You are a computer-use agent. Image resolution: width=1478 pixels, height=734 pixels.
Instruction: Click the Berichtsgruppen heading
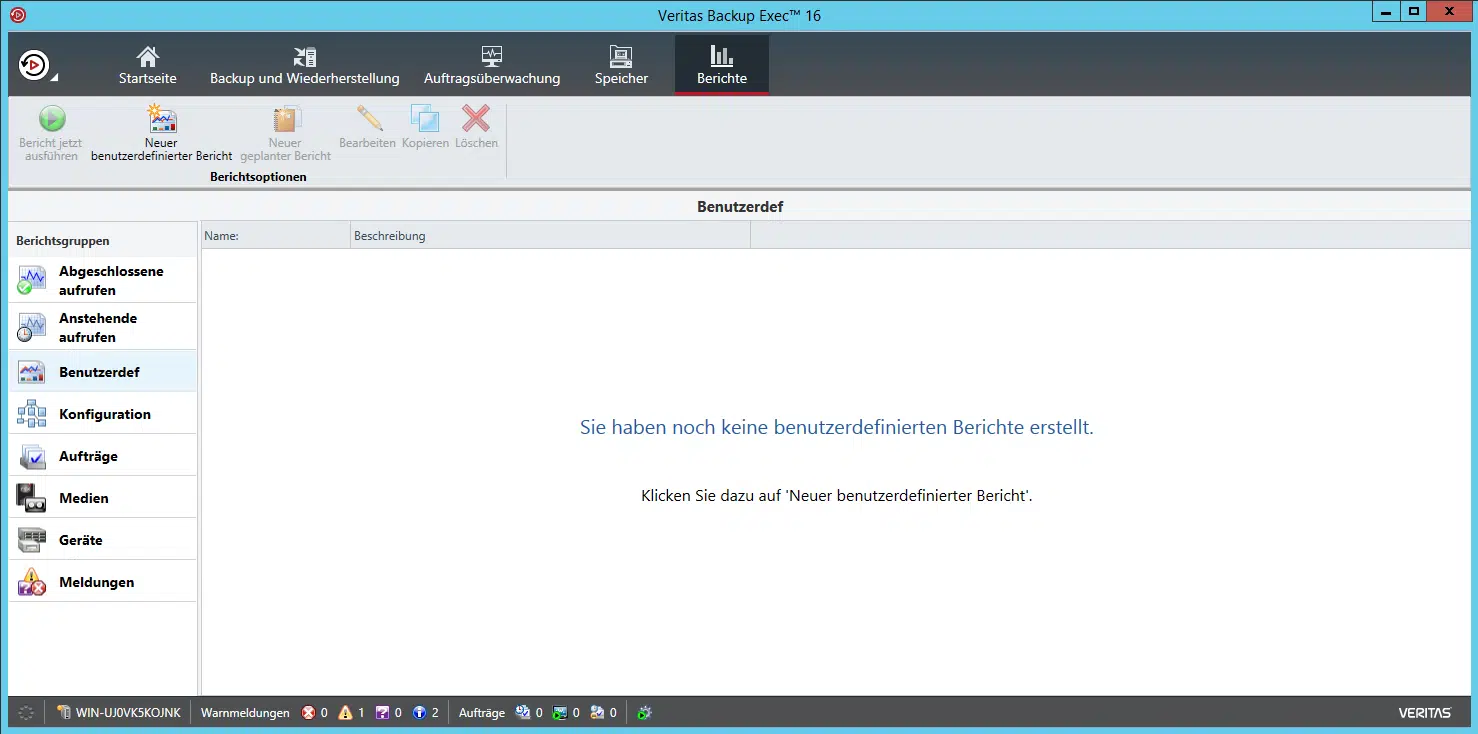(x=63, y=241)
